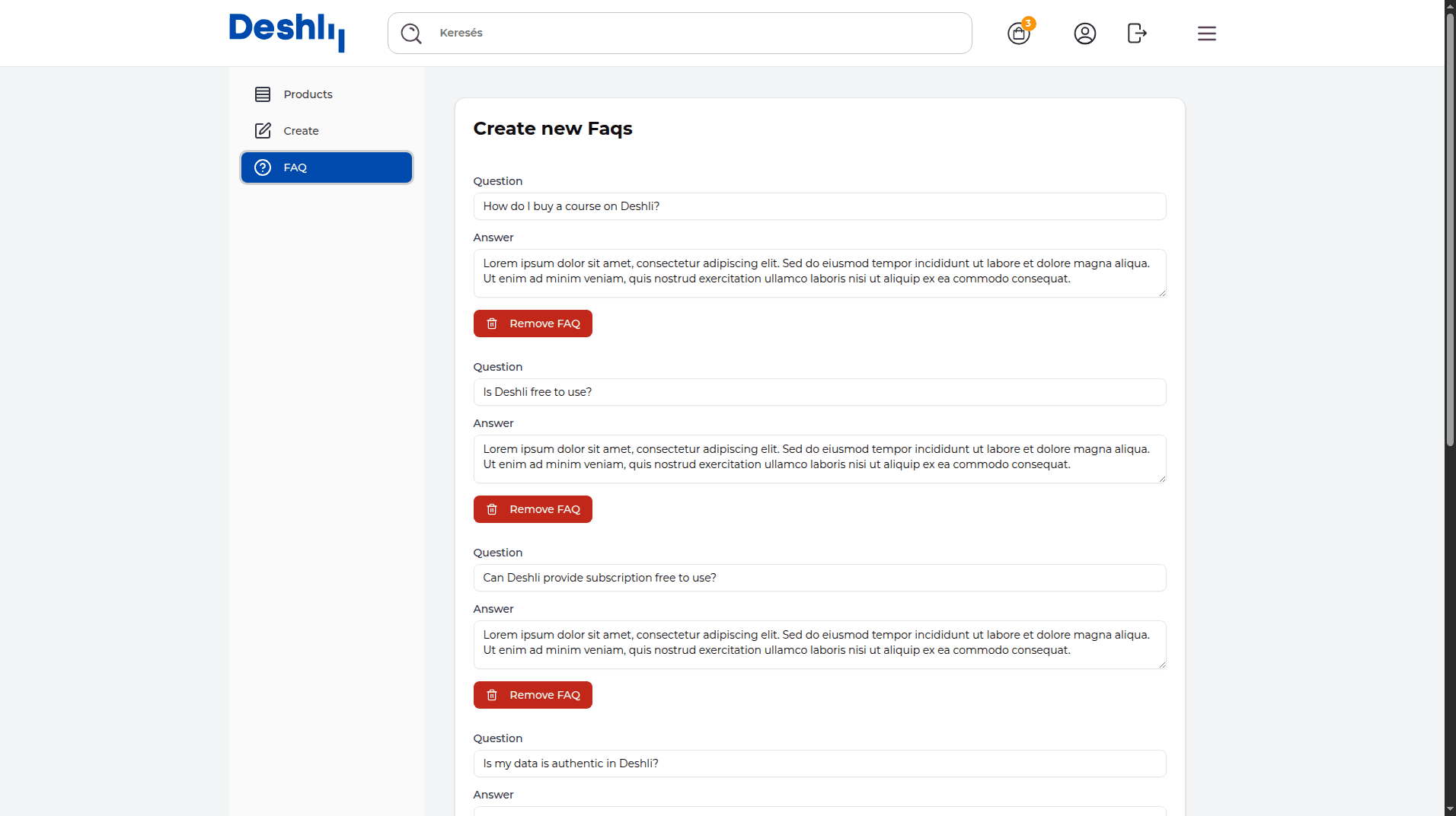Click the search magnifier icon
The width and height of the screenshot is (1456, 816).
click(x=411, y=33)
